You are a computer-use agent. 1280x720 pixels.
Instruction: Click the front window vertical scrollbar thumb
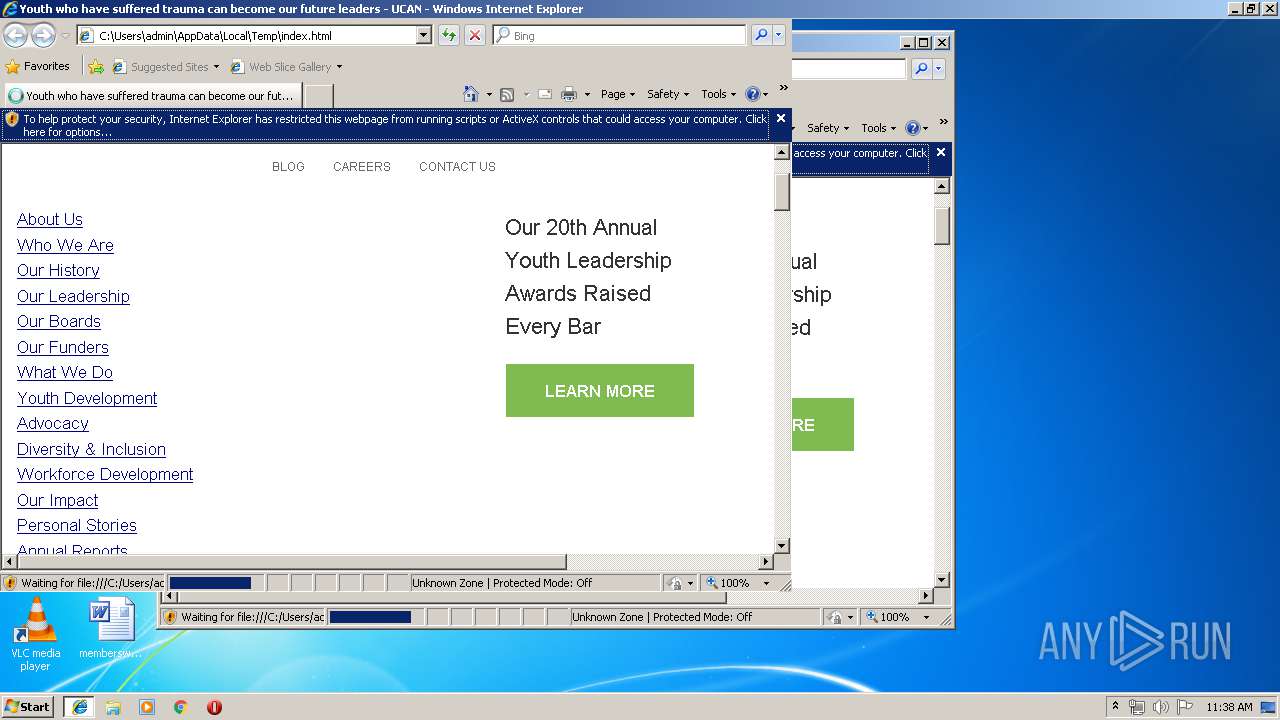[782, 192]
